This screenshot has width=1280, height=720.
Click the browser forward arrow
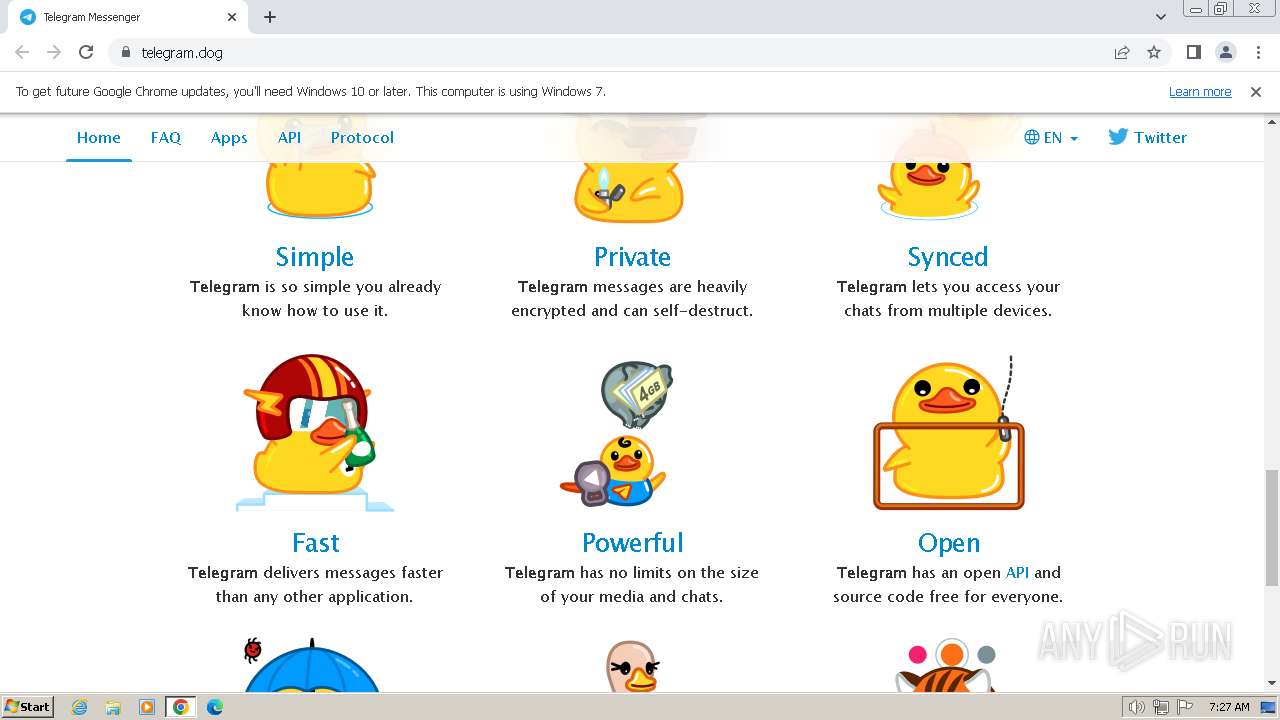pyautogui.click(x=54, y=52)
